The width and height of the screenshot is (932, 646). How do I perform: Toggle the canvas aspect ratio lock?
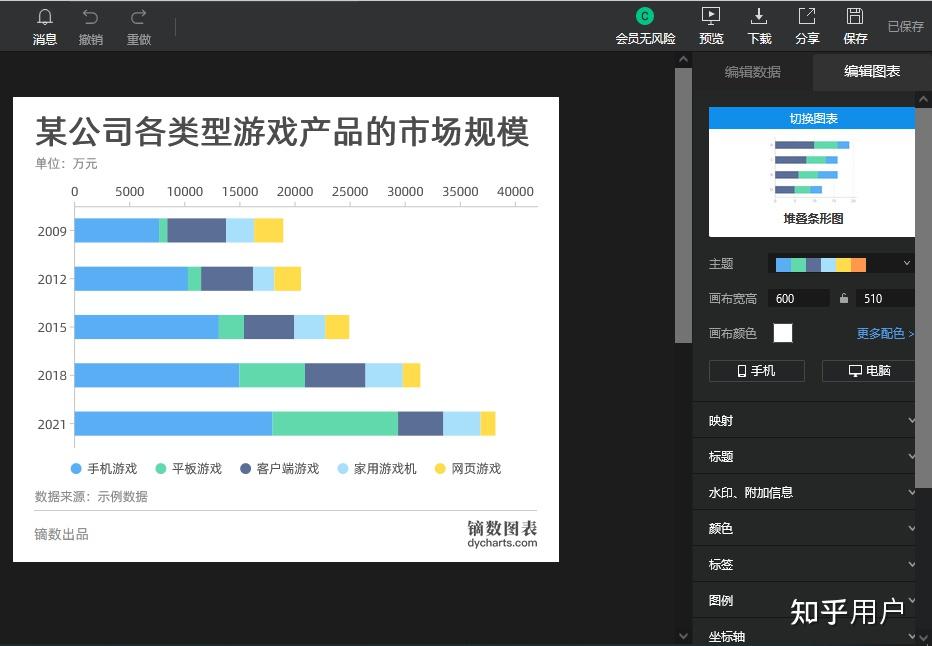pyautogui.click(x=845, y=298)
